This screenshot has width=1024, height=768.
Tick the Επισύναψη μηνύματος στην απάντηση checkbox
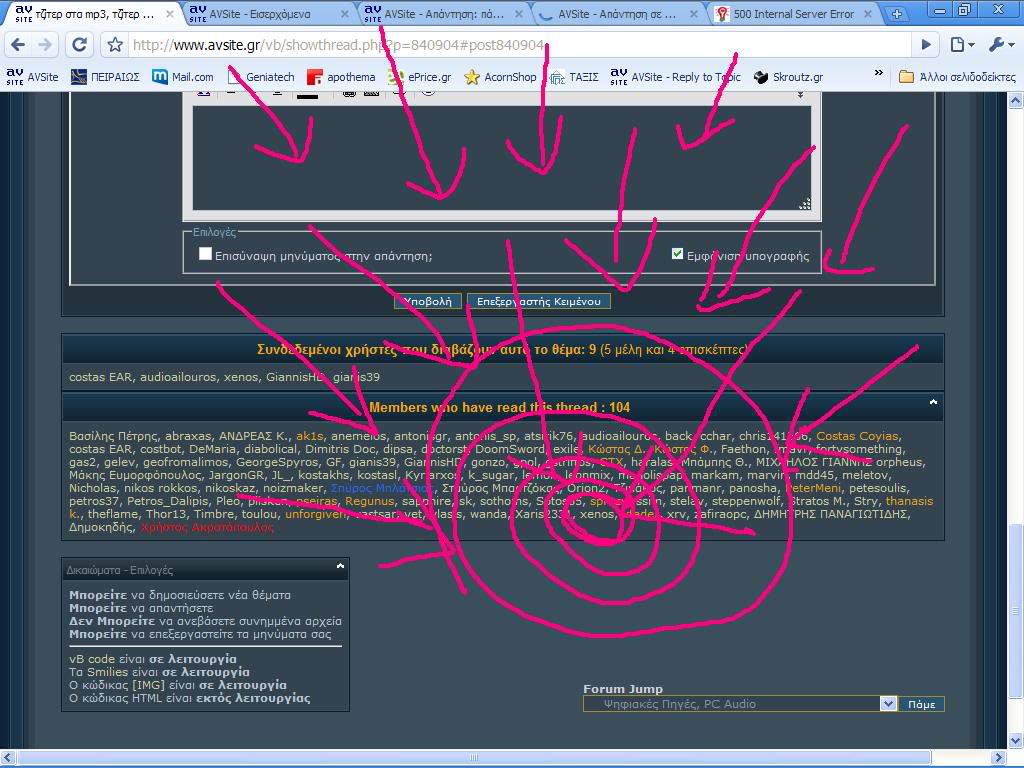point(205,253)
